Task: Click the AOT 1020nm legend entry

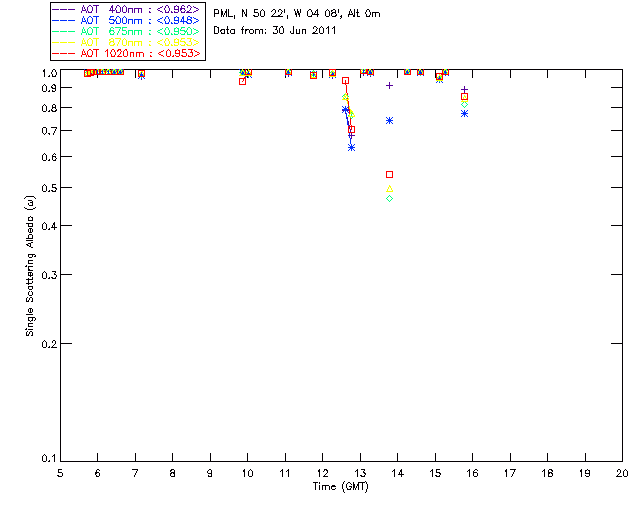Action: (x=127, y=53)
